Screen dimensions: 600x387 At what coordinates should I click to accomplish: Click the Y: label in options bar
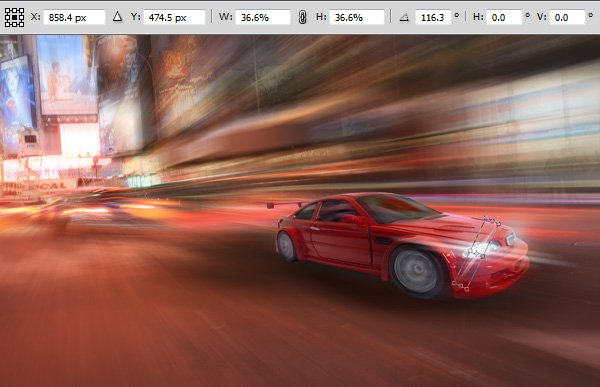tap(135, 17)
